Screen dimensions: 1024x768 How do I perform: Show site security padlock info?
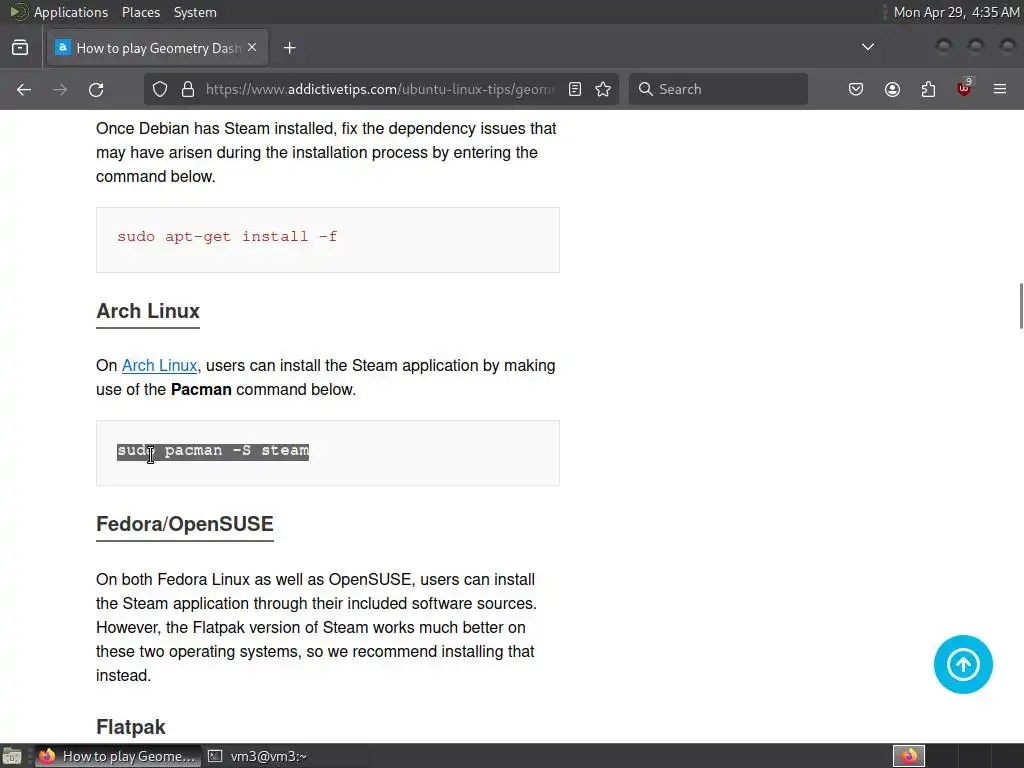(x=188, y=89)
